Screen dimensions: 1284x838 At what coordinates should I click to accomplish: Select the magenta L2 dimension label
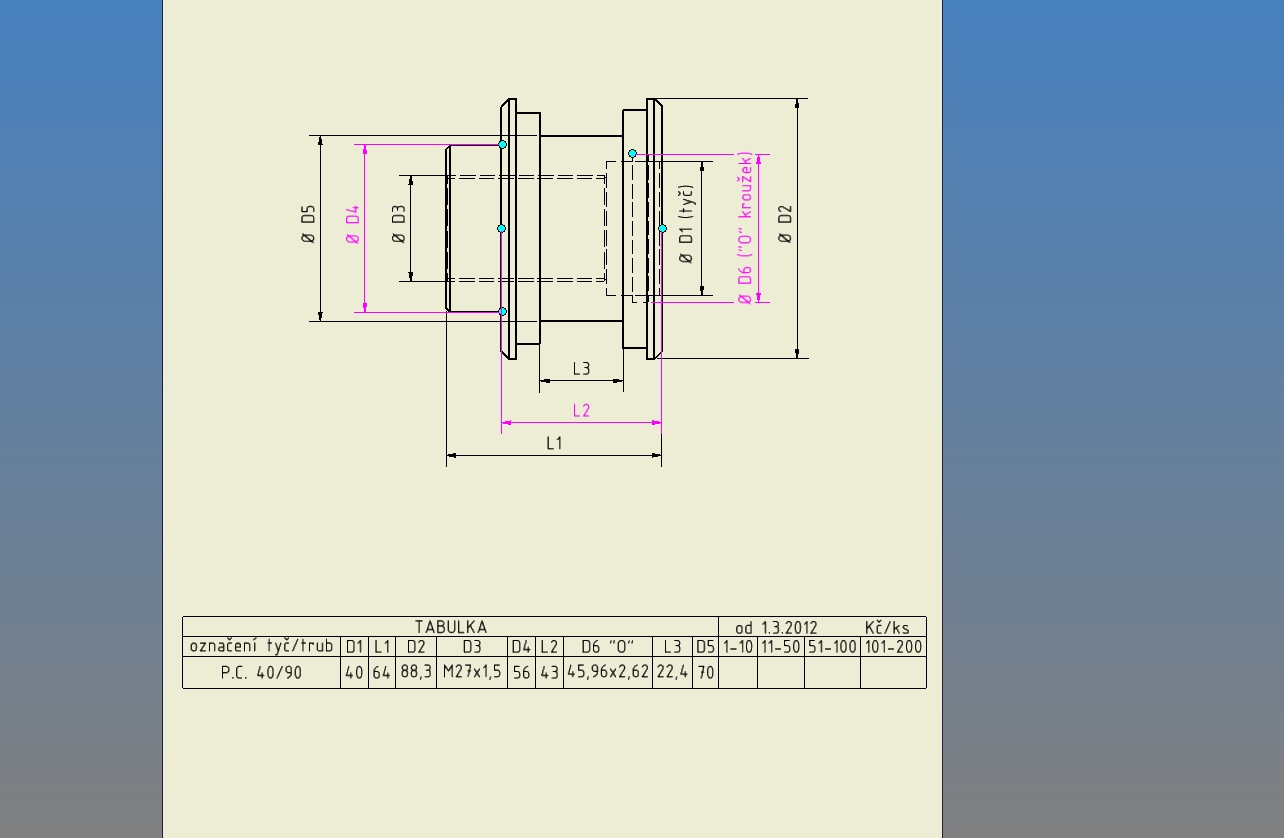[581, 411]
